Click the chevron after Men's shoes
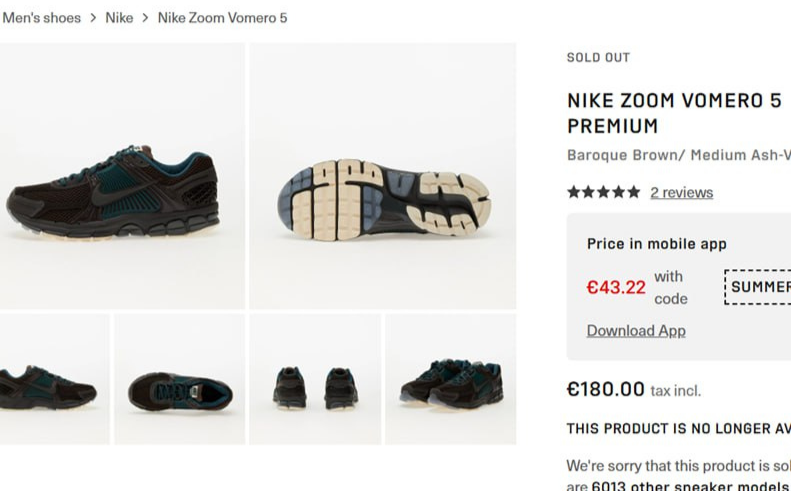 pos(93,18)
